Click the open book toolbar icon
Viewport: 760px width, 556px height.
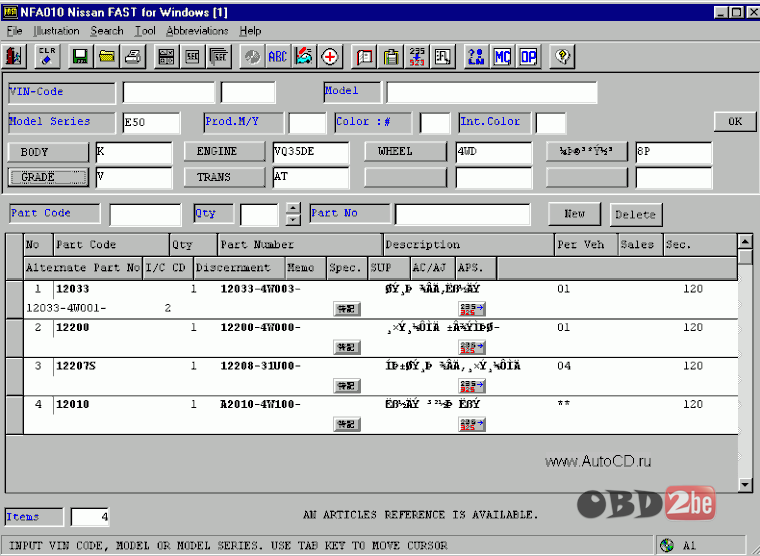pyautogui.click(x=364, y=57)
